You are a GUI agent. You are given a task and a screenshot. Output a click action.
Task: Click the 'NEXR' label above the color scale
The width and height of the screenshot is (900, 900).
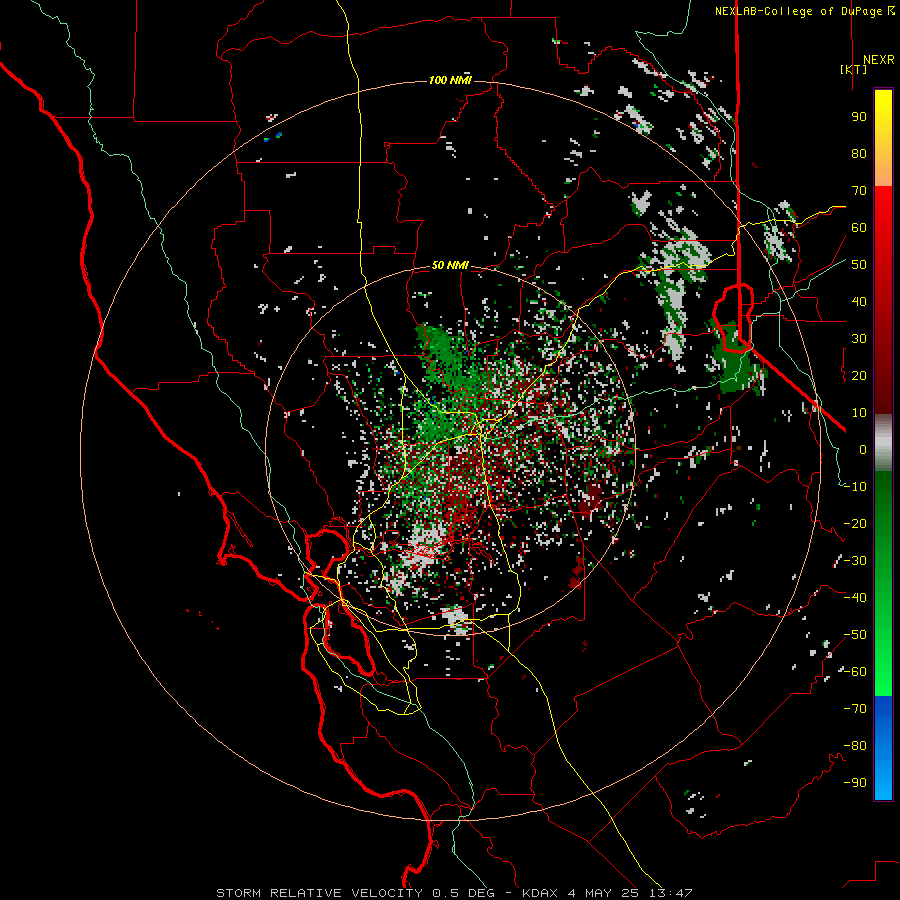click(x=878, y=60)
